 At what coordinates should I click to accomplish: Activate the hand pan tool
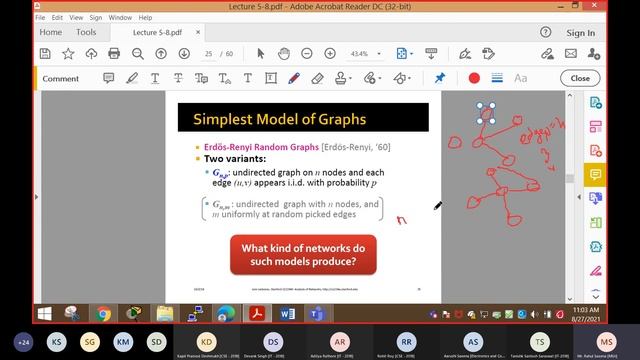(x=284, y=53)
